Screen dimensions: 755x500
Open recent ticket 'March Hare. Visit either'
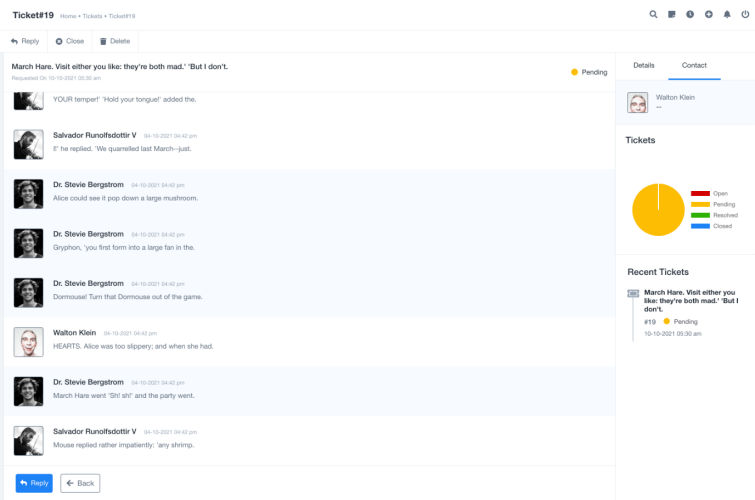click(691, 301)
